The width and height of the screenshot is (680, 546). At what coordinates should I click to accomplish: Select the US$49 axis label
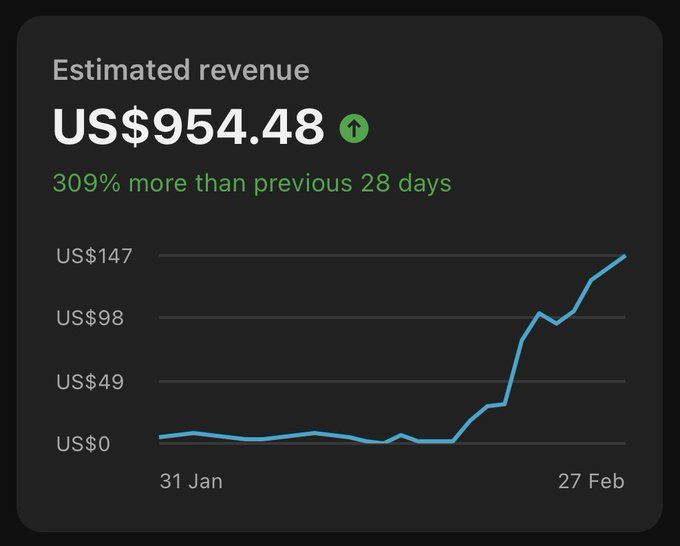tap(90, 382)
